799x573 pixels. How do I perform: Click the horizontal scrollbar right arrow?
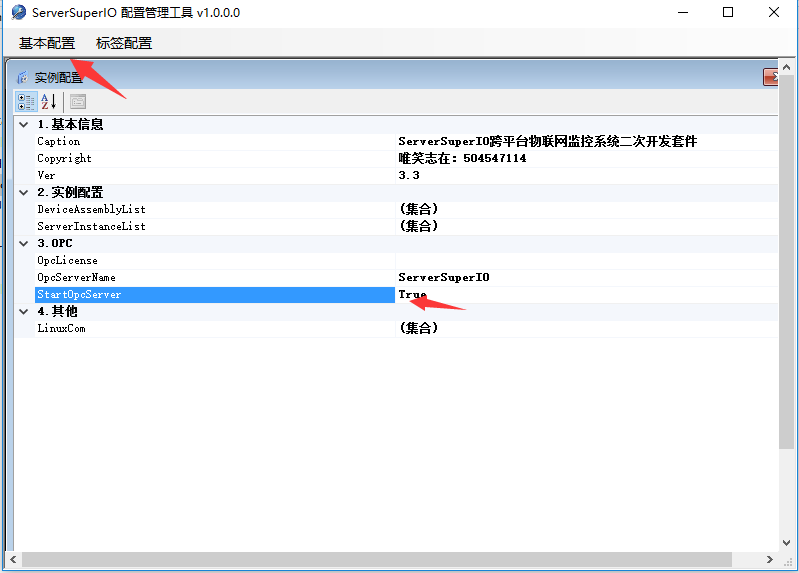(x=769, y=560)
